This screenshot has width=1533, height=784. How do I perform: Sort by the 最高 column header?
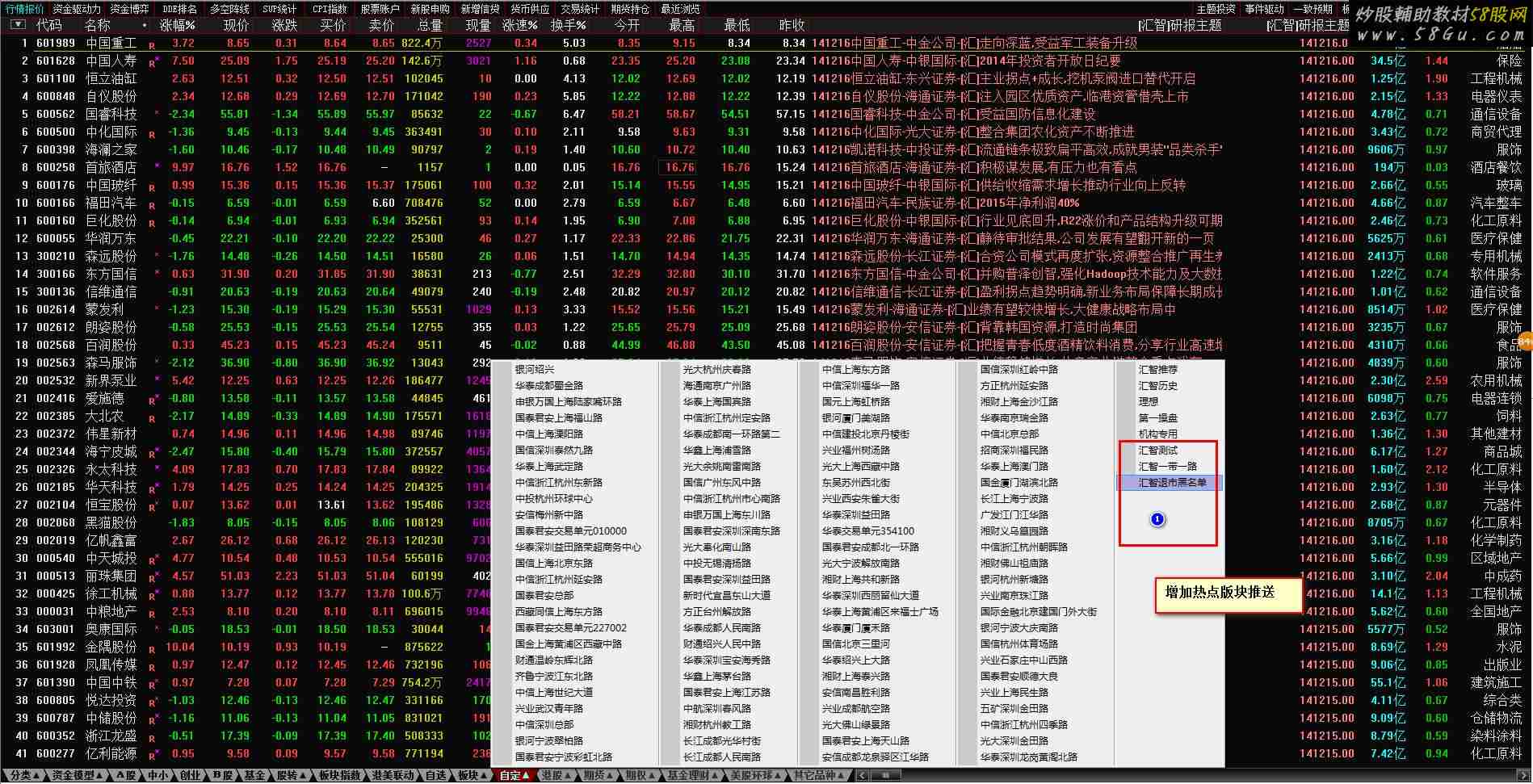pyautogui.click(x=682, y=25)
